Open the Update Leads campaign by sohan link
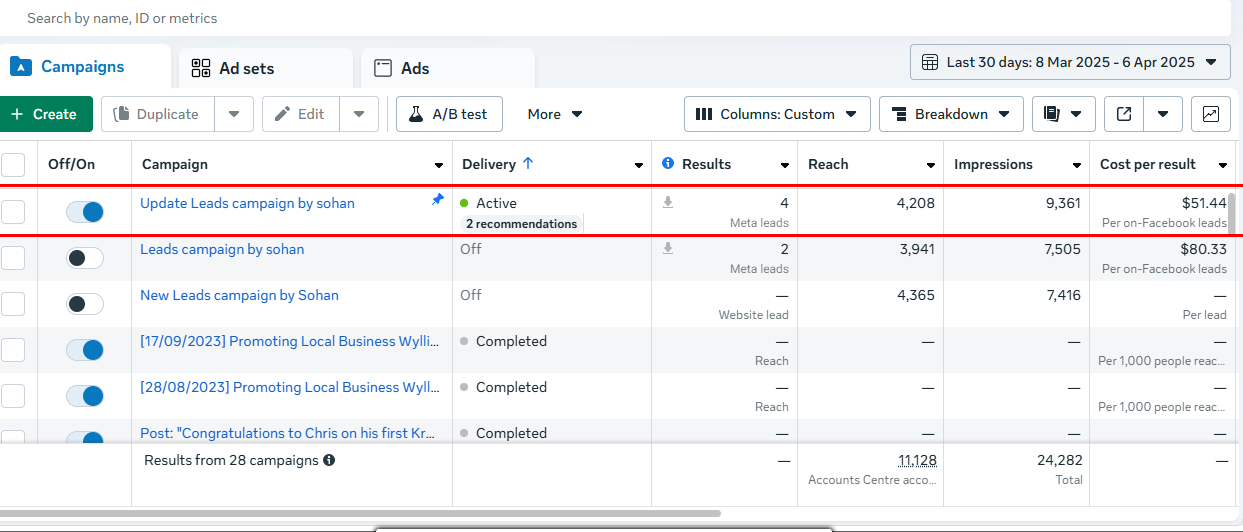Screen dimensions: 1243x532 (x=247, y=203)
